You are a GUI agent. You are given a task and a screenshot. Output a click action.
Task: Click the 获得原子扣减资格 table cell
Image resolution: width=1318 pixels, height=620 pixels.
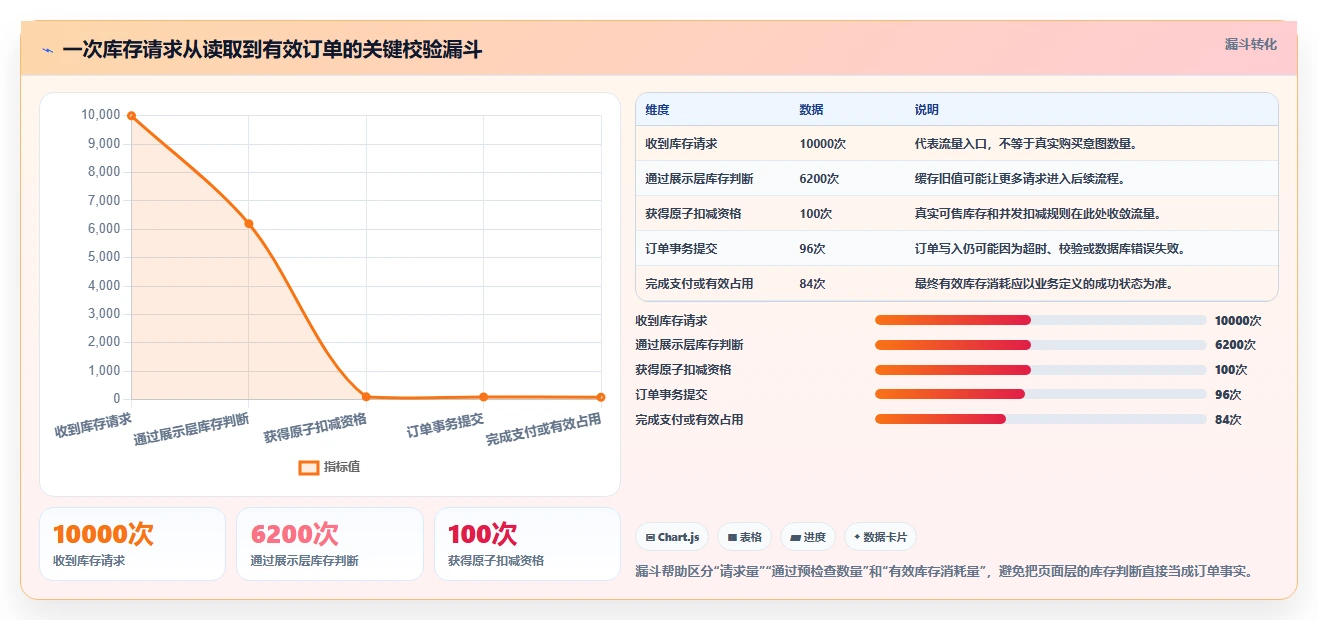point(693,214)
